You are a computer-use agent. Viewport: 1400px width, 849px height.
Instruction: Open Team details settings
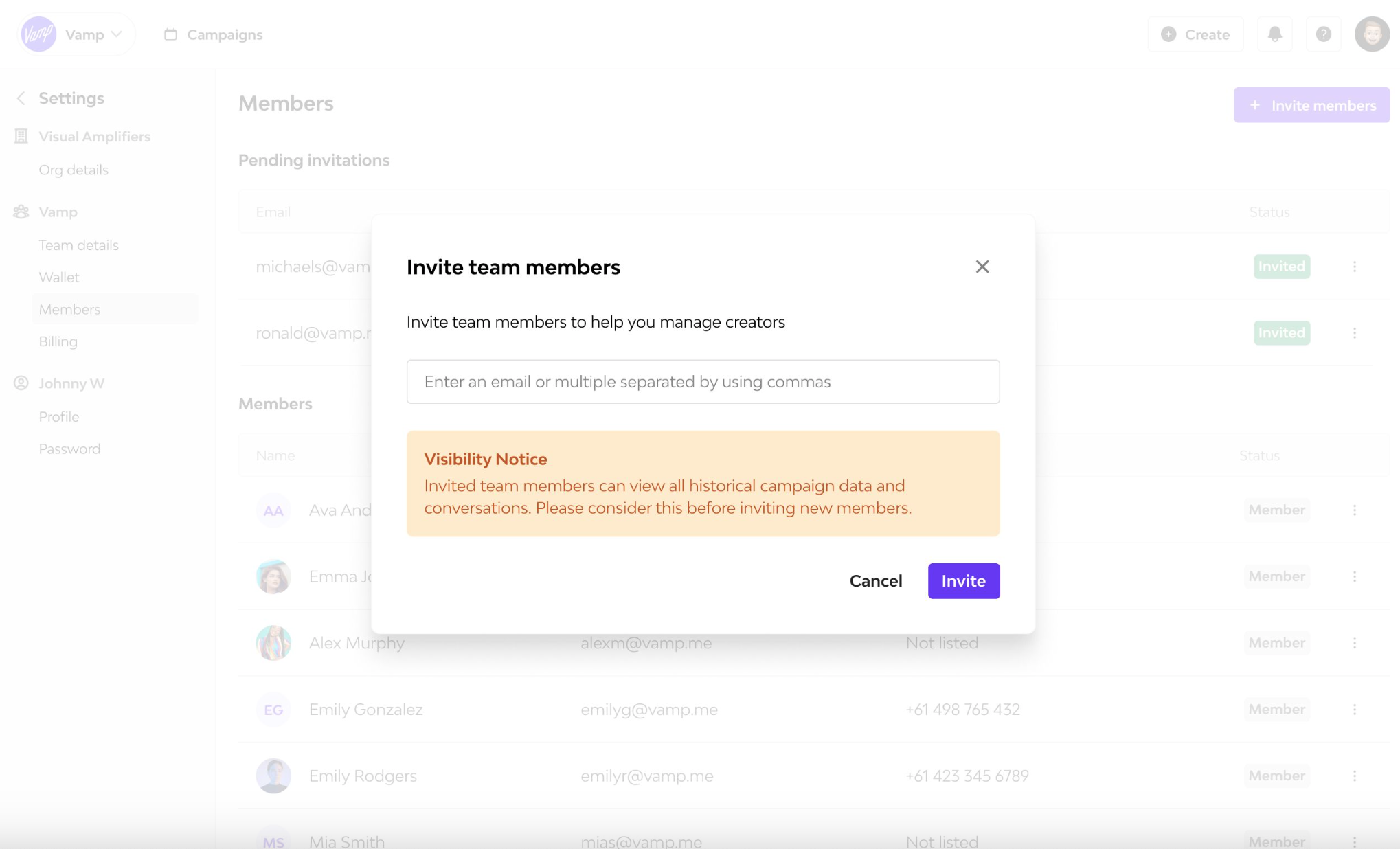pyautogui.click(x=78, y=245)
